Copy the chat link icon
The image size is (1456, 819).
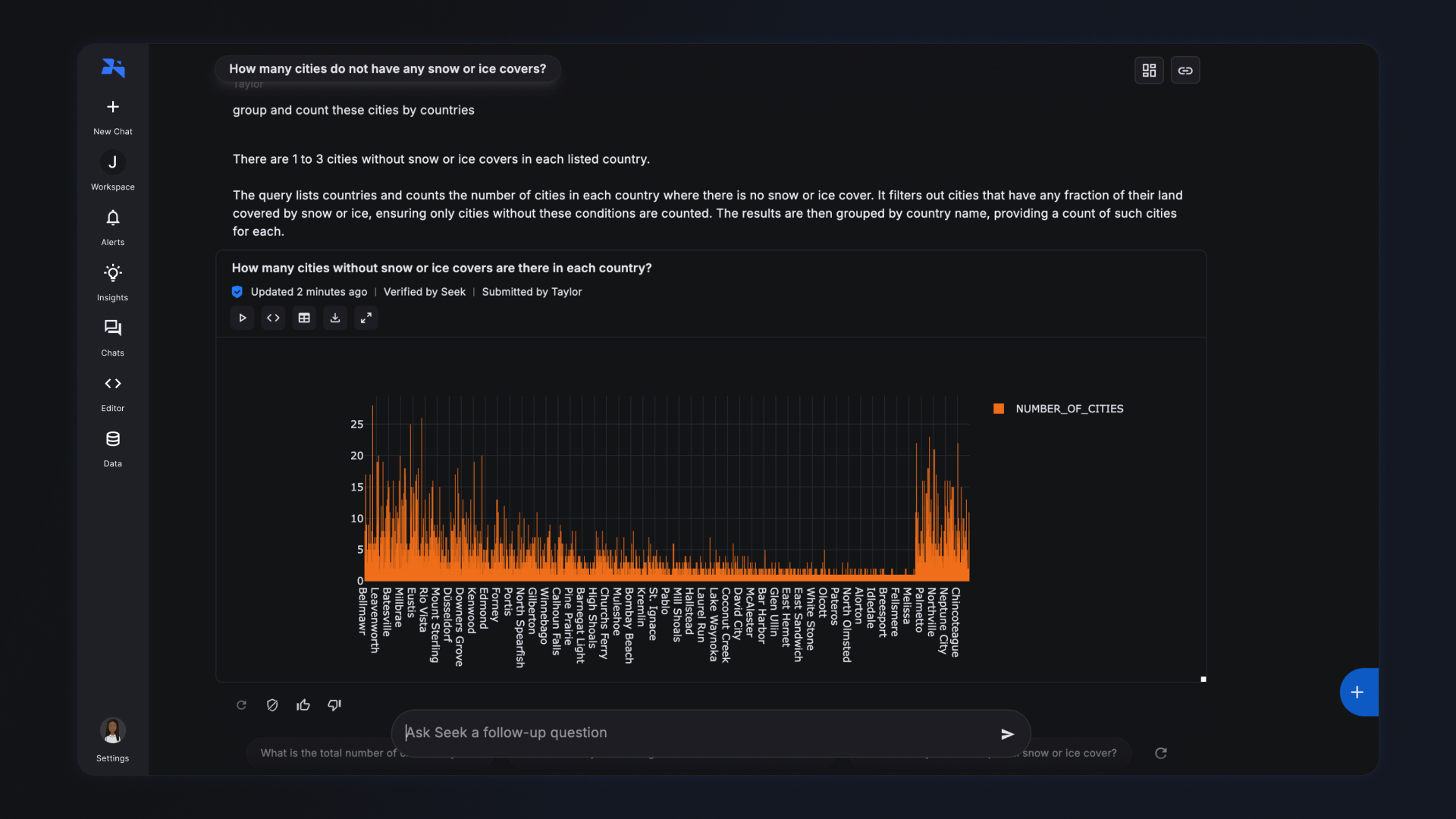[1185, 71]
